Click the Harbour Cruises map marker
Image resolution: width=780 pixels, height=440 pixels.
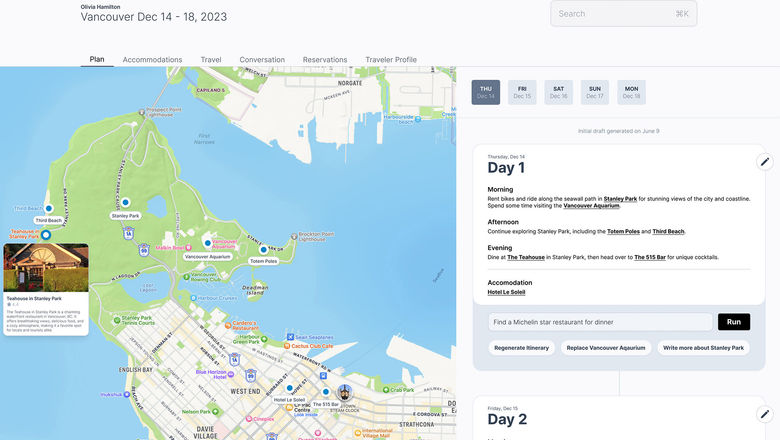pos(194,298)
